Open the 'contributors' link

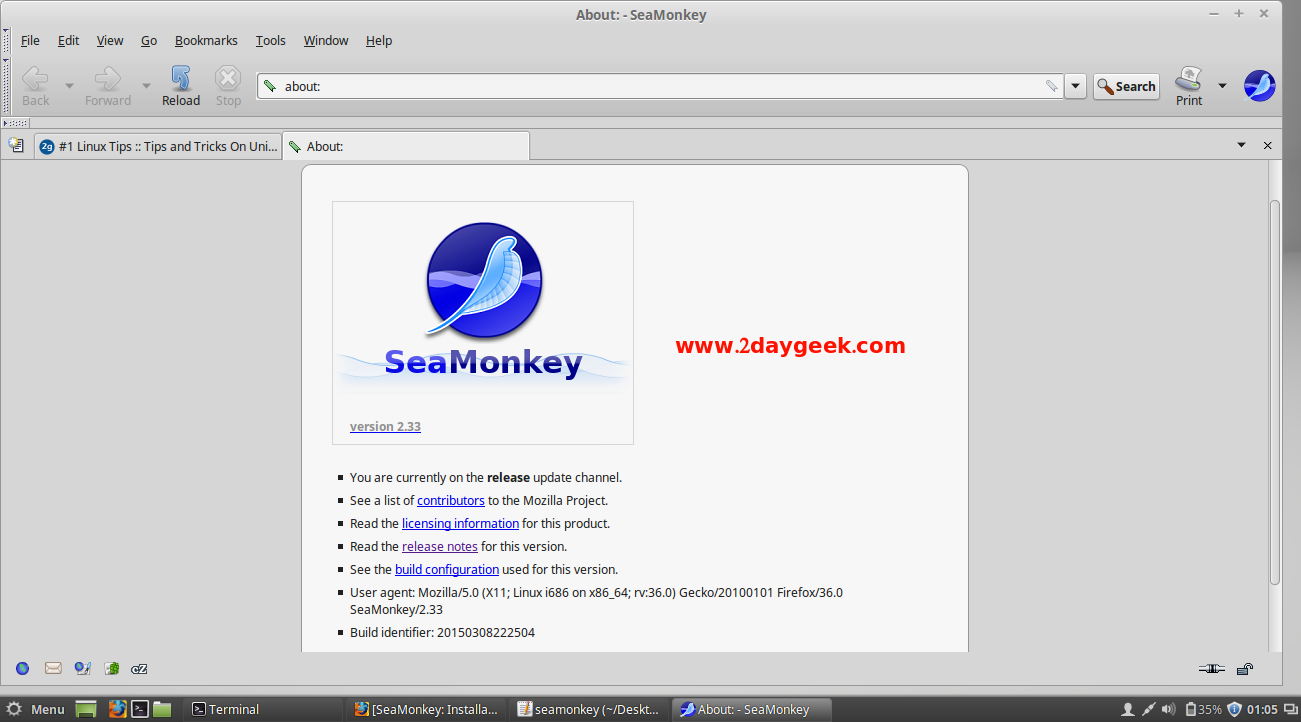tap(451, 500)
